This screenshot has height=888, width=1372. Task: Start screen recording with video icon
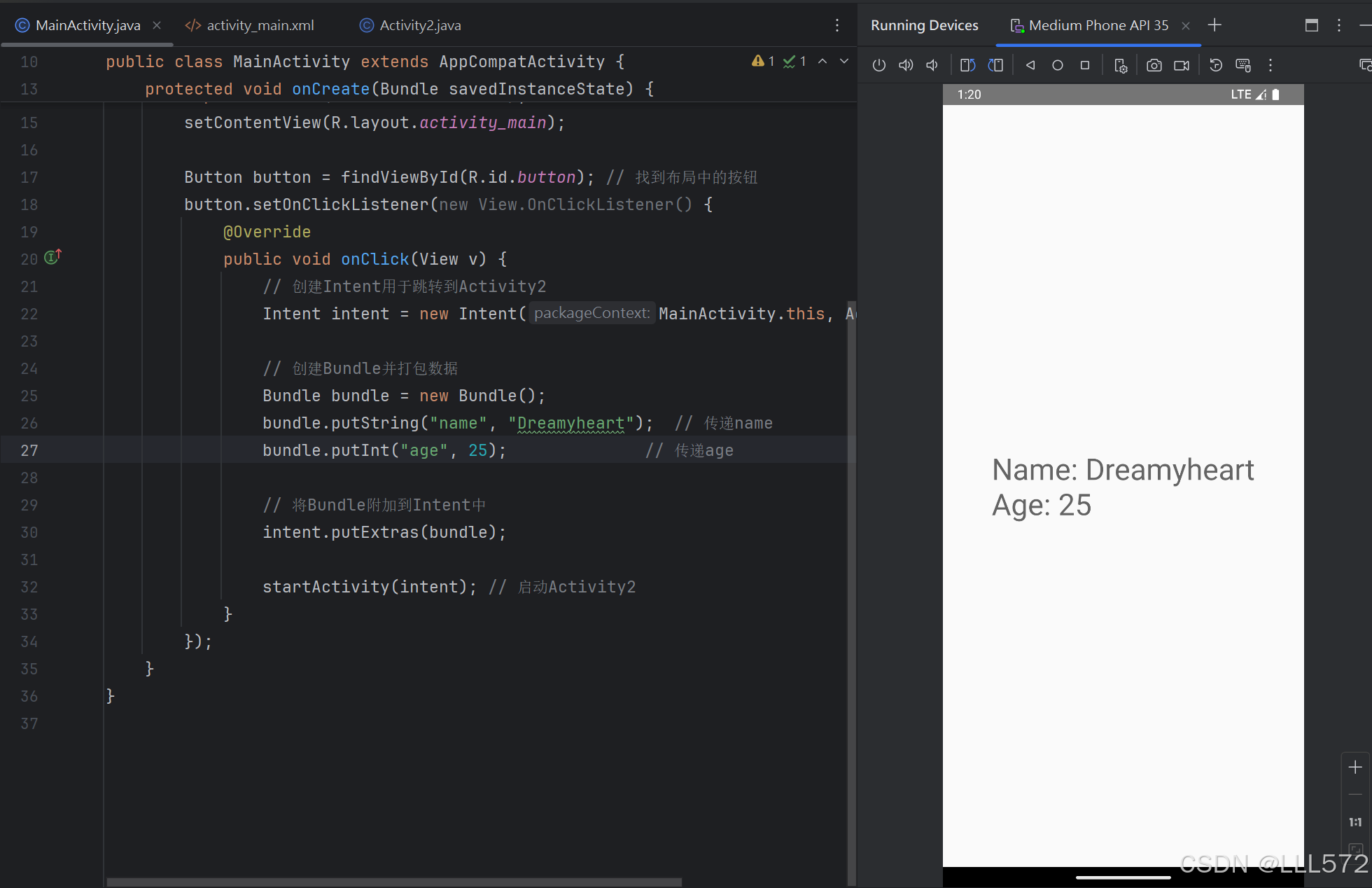[1182, 65]
